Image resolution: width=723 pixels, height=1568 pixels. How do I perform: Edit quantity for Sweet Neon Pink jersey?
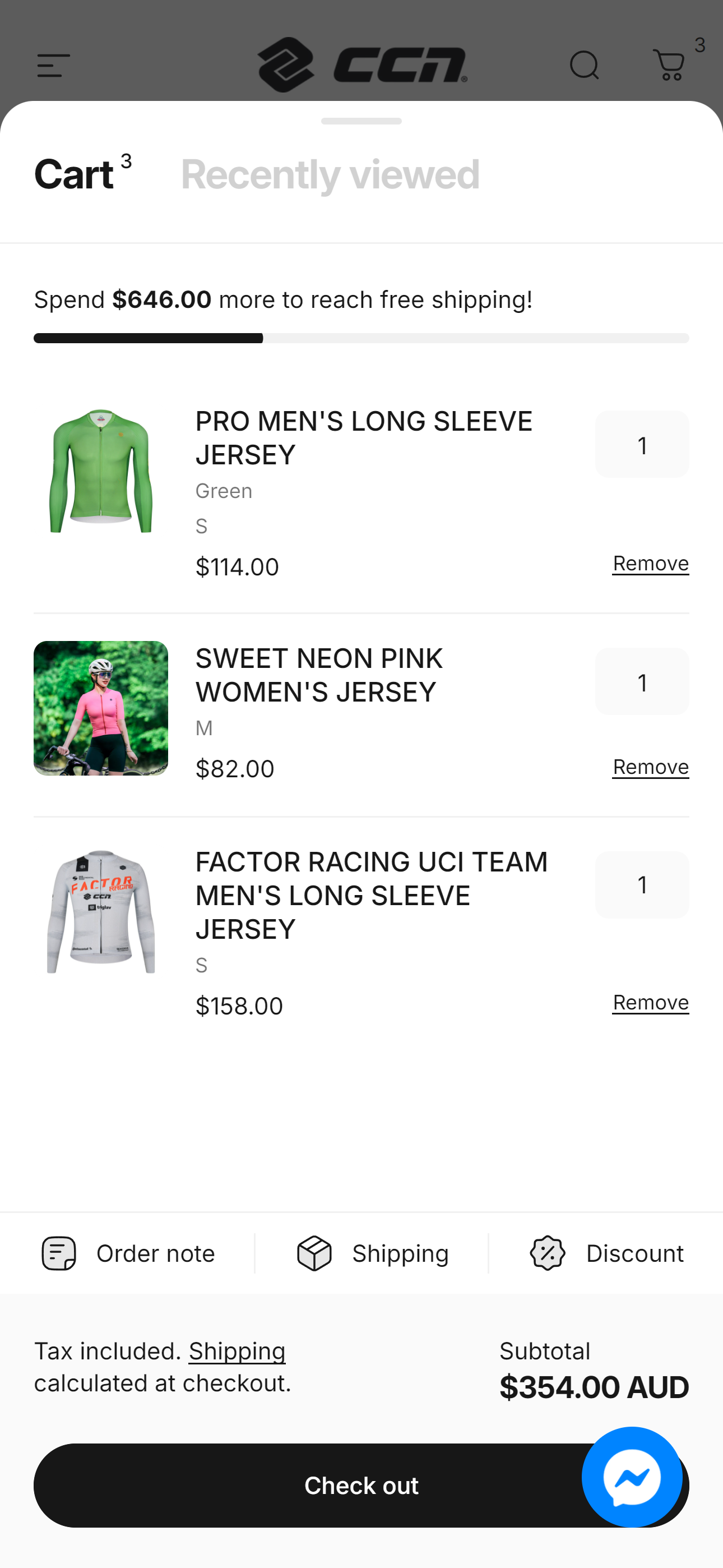[642, 682]
